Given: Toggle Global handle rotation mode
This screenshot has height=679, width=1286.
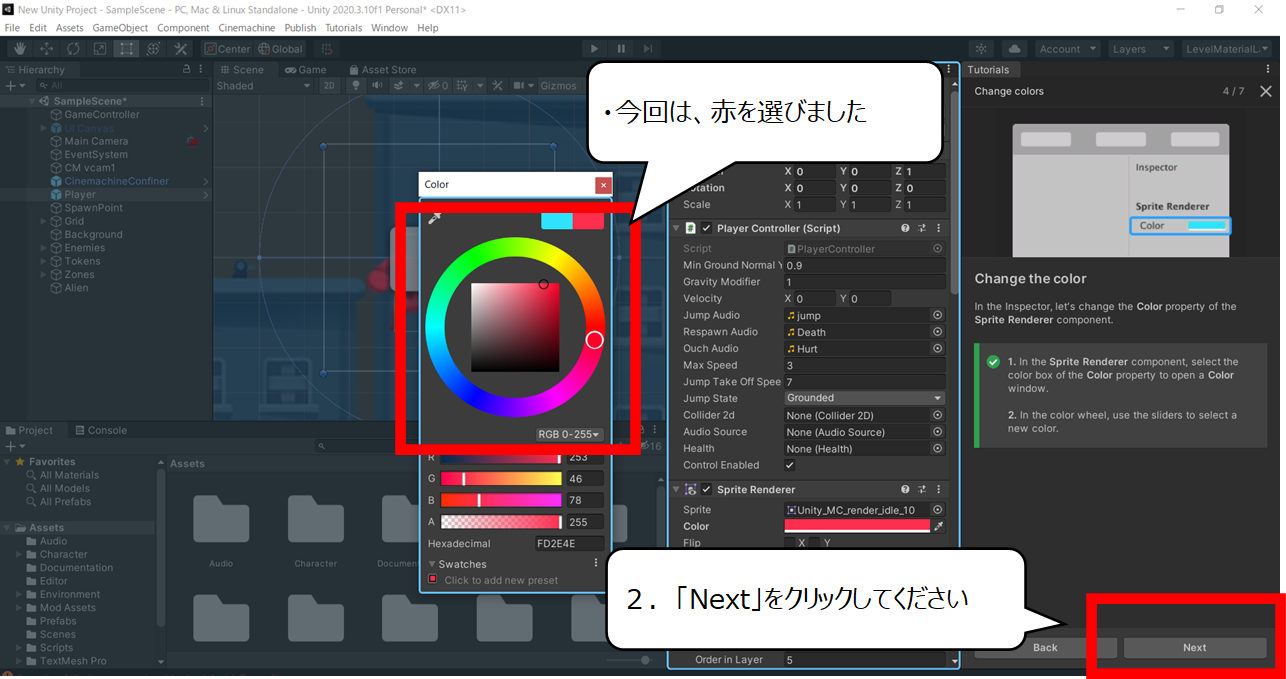Looking at the screenshot, I should click(x=280, y=49).
